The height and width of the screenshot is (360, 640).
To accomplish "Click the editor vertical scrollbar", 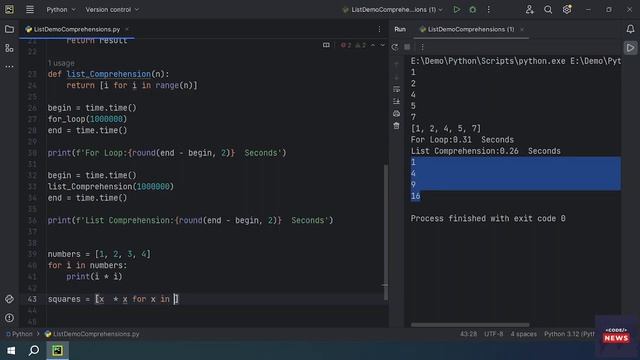I will 386,233.
